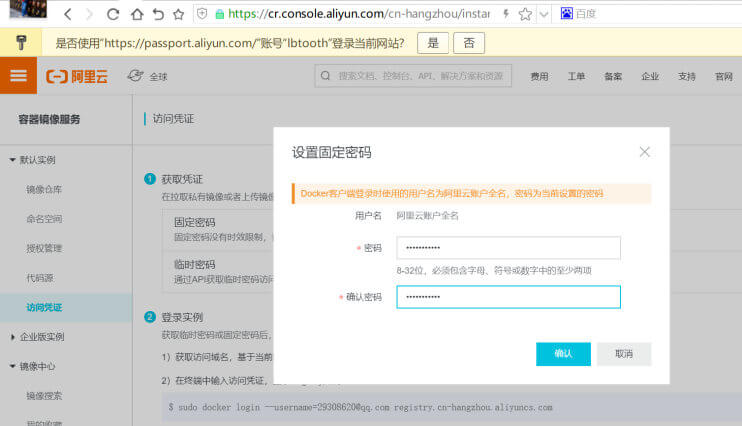Add favorite using star icon right of URL
Image resolution: width=742 pixels, height=426 pixels.
[x=525, y=14]
